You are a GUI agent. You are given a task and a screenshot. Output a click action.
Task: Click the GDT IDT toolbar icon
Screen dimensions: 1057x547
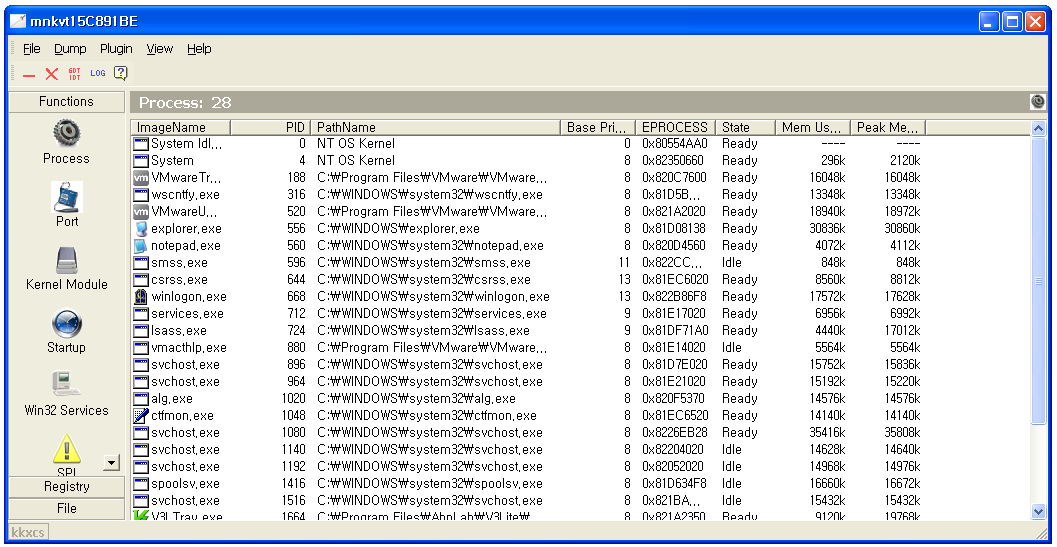click(74, 74)
